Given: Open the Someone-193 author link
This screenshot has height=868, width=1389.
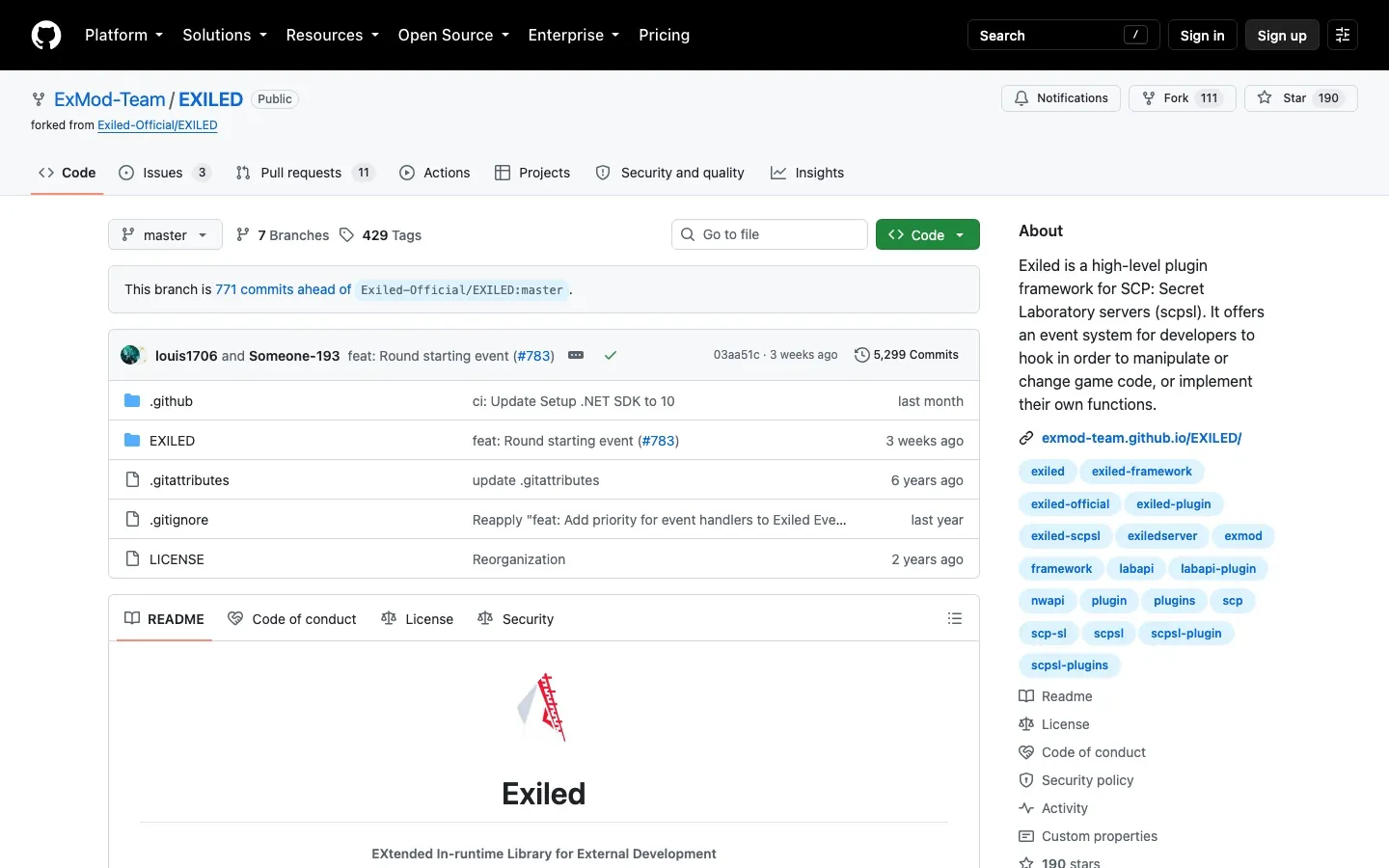Looking at the screenshot, I should point(294,356).
